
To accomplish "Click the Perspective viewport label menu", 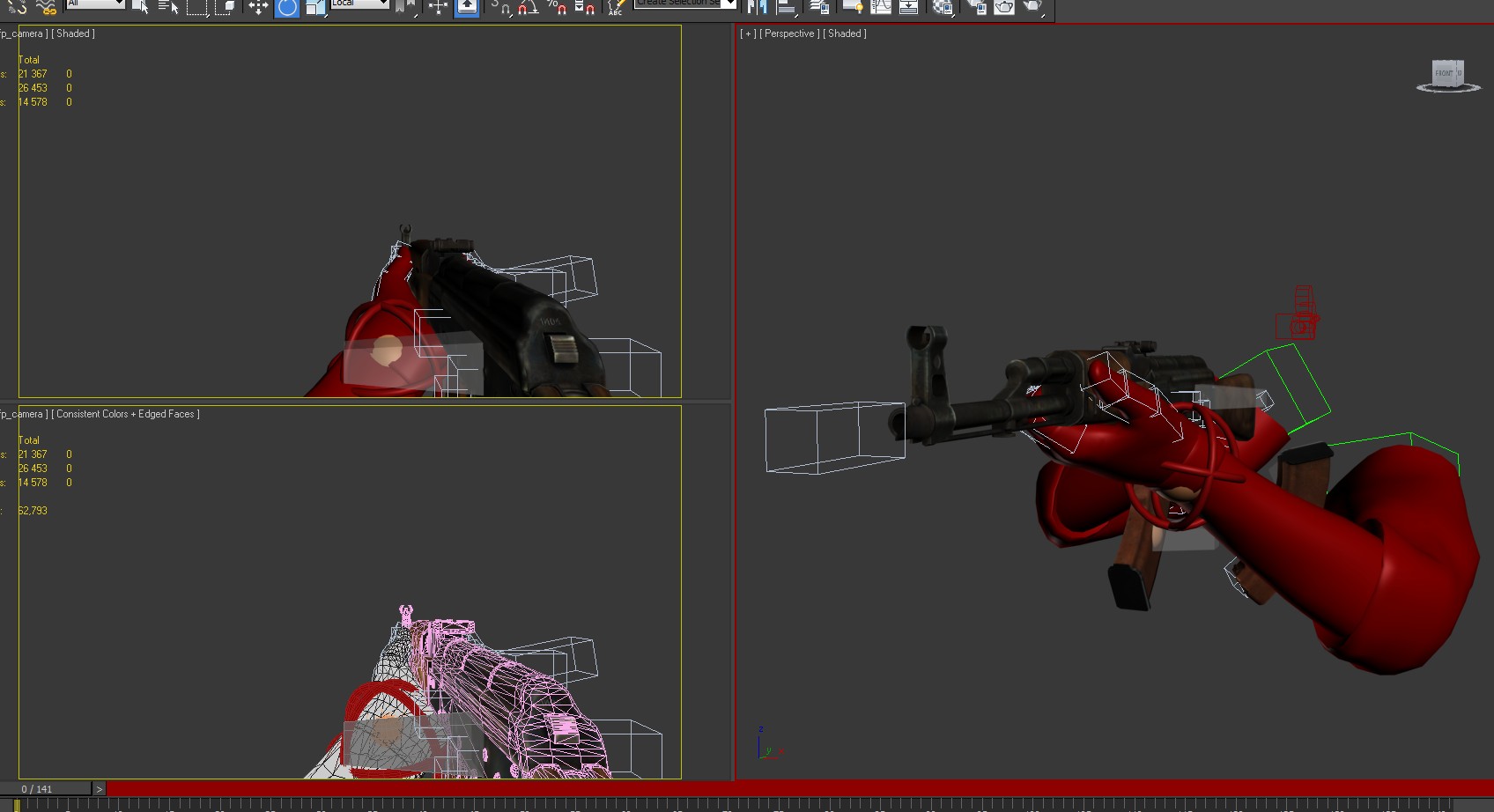I will pos(789,33).
